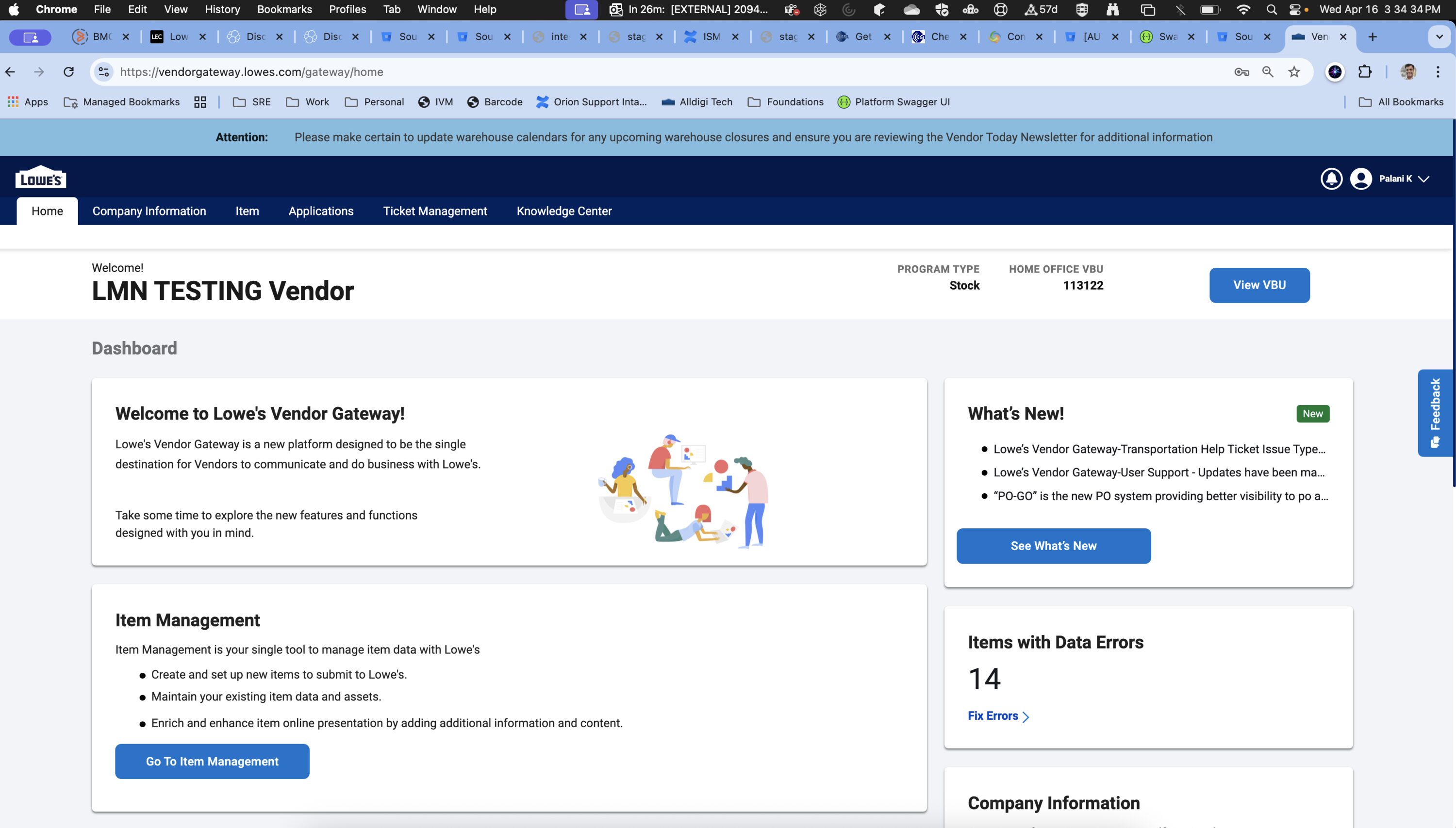
Task: Open the History menu in menu bar
Action: (222, 9)
